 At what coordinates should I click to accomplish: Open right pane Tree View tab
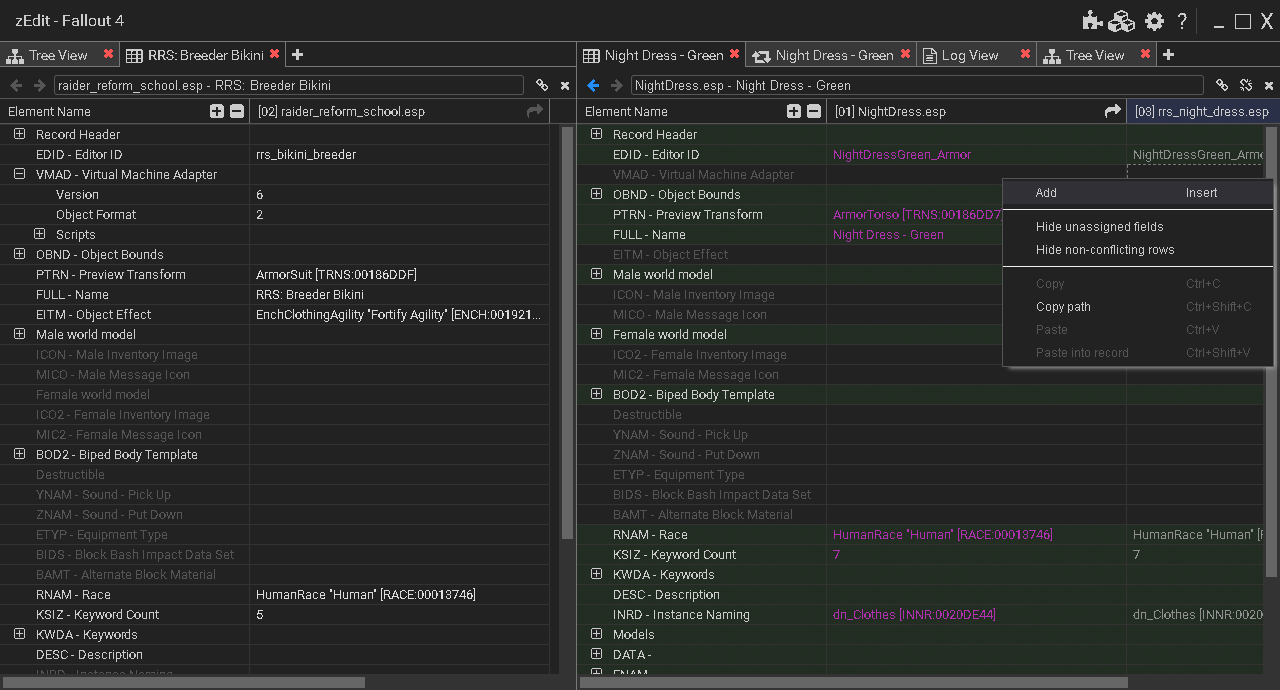1095,55
